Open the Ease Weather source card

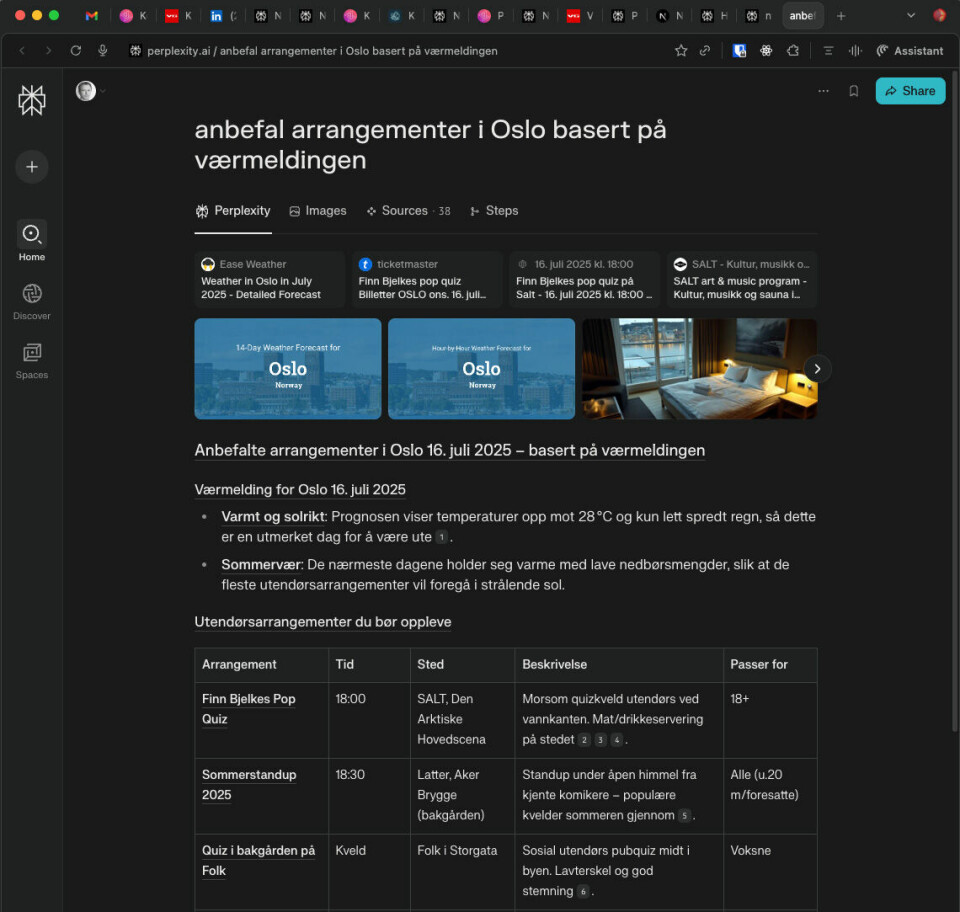tap(270, 279)
